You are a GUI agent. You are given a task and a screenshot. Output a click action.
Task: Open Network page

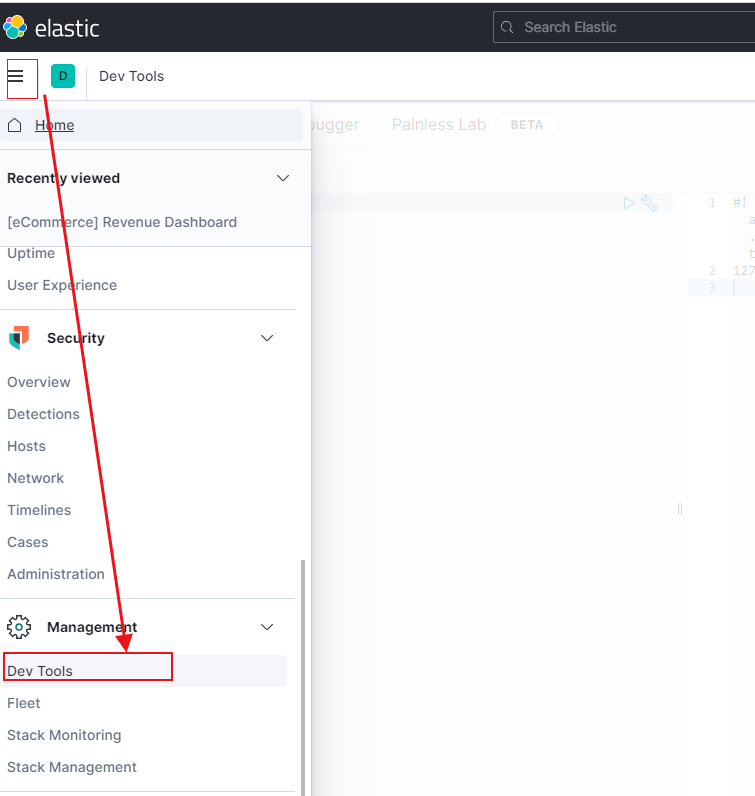(x=36, y=478)
